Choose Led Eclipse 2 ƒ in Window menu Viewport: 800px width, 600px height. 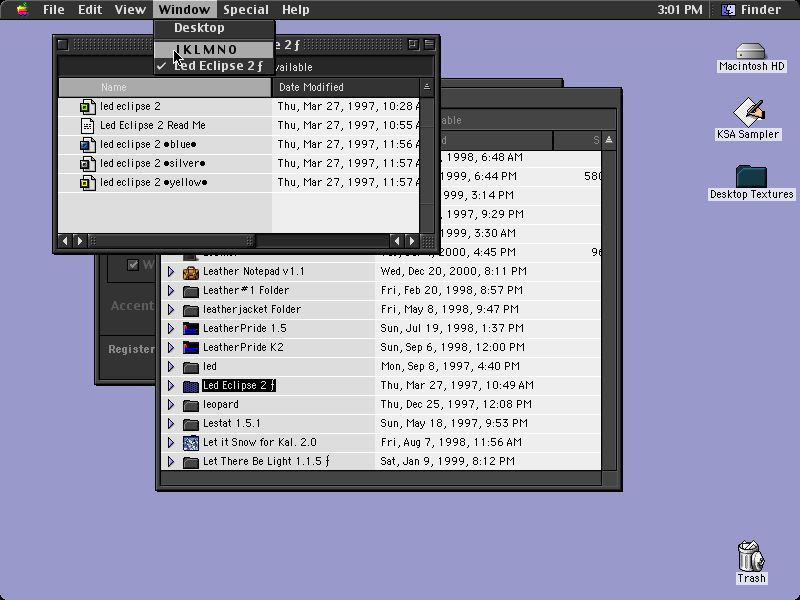click(214, 66)
